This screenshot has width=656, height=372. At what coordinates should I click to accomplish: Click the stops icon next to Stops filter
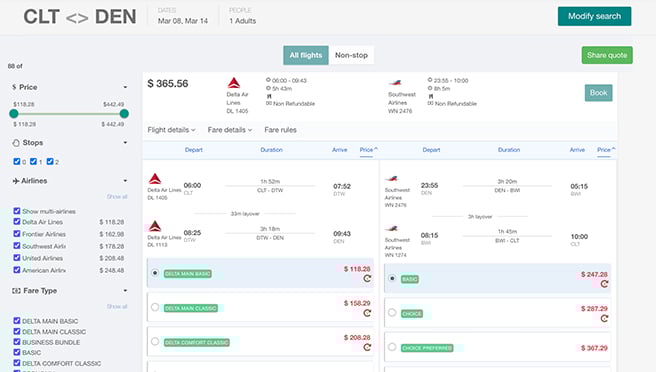16,143
